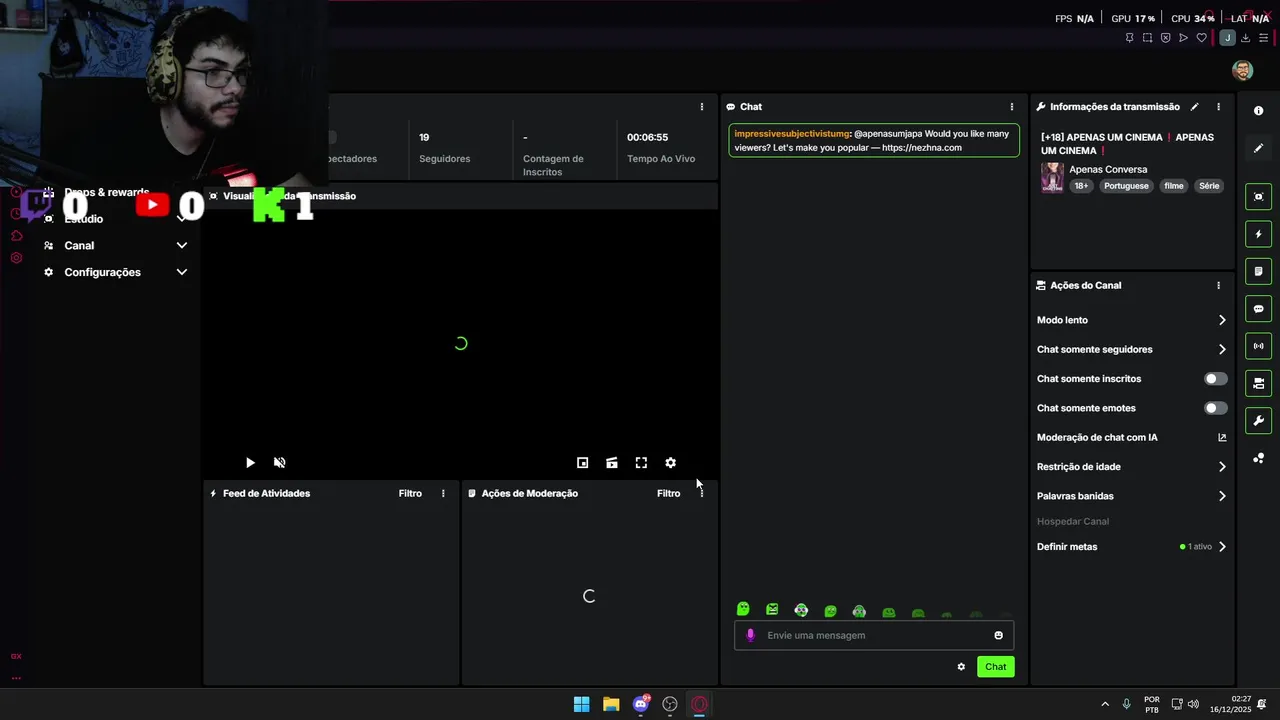Screen dimensions: 1280x720
Task: Open Windows Start menu
Action: (x=582, y=704)
